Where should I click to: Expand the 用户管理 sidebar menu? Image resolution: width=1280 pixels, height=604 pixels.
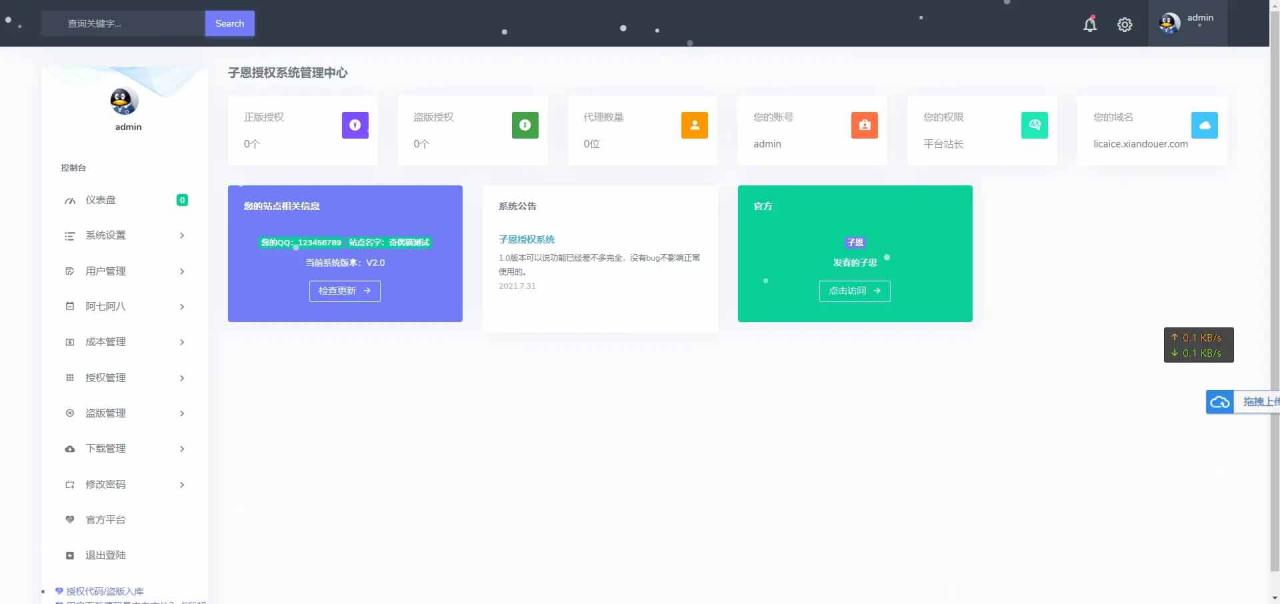(x=125, y=271)
